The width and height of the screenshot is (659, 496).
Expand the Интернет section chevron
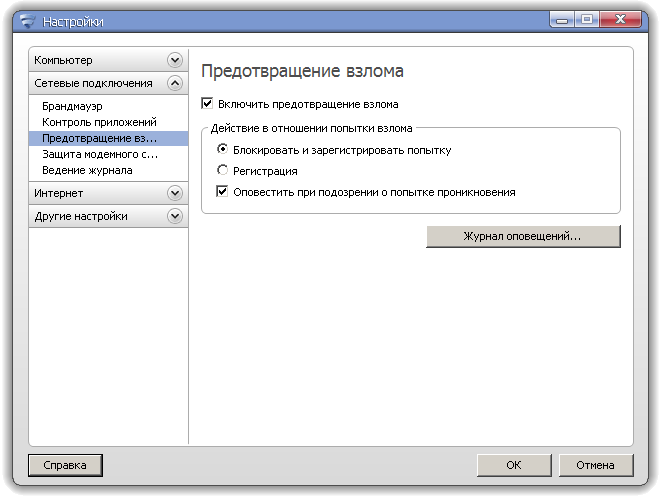175,193
